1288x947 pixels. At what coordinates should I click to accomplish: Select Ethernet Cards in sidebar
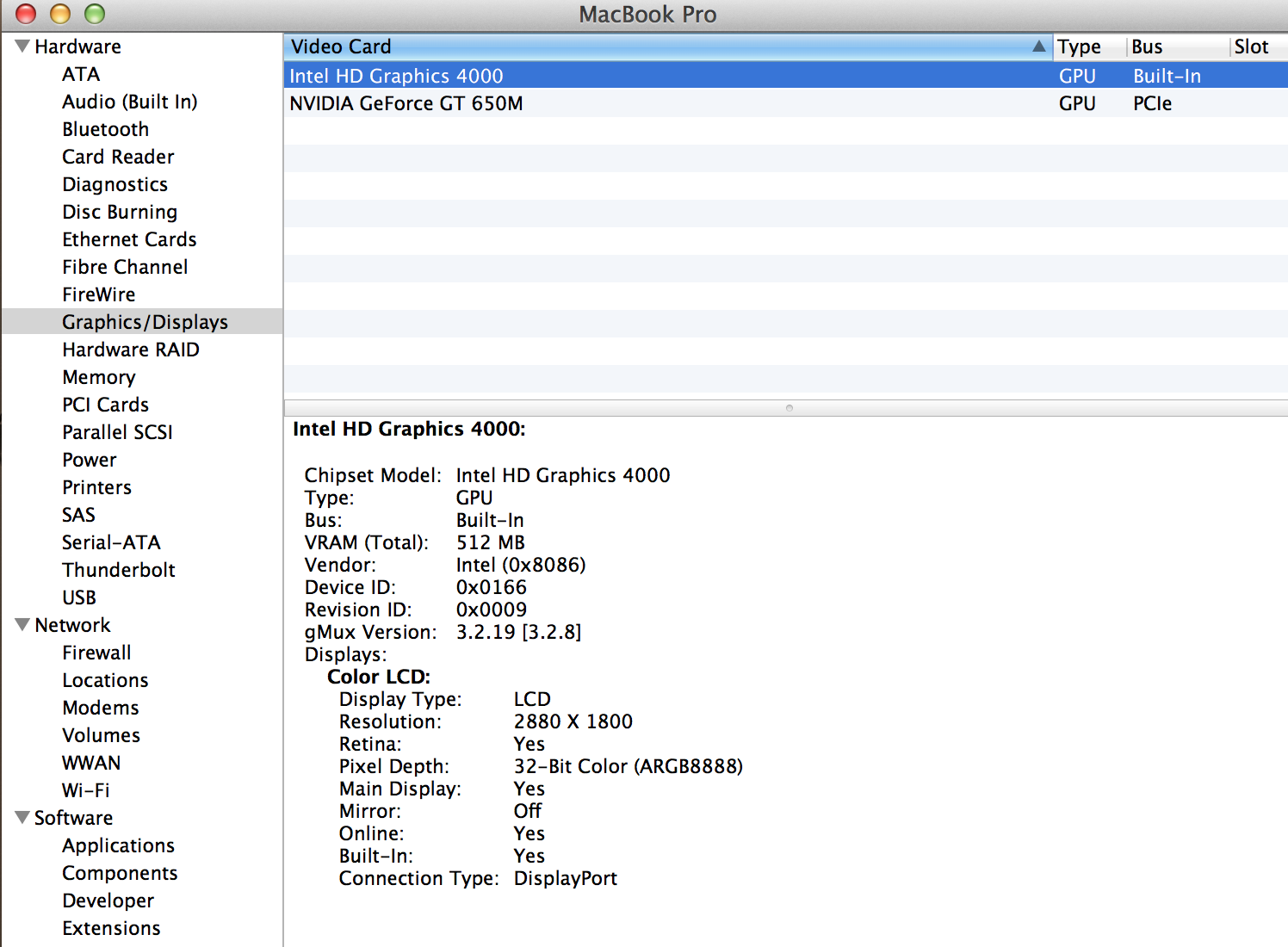coord(129,239)
